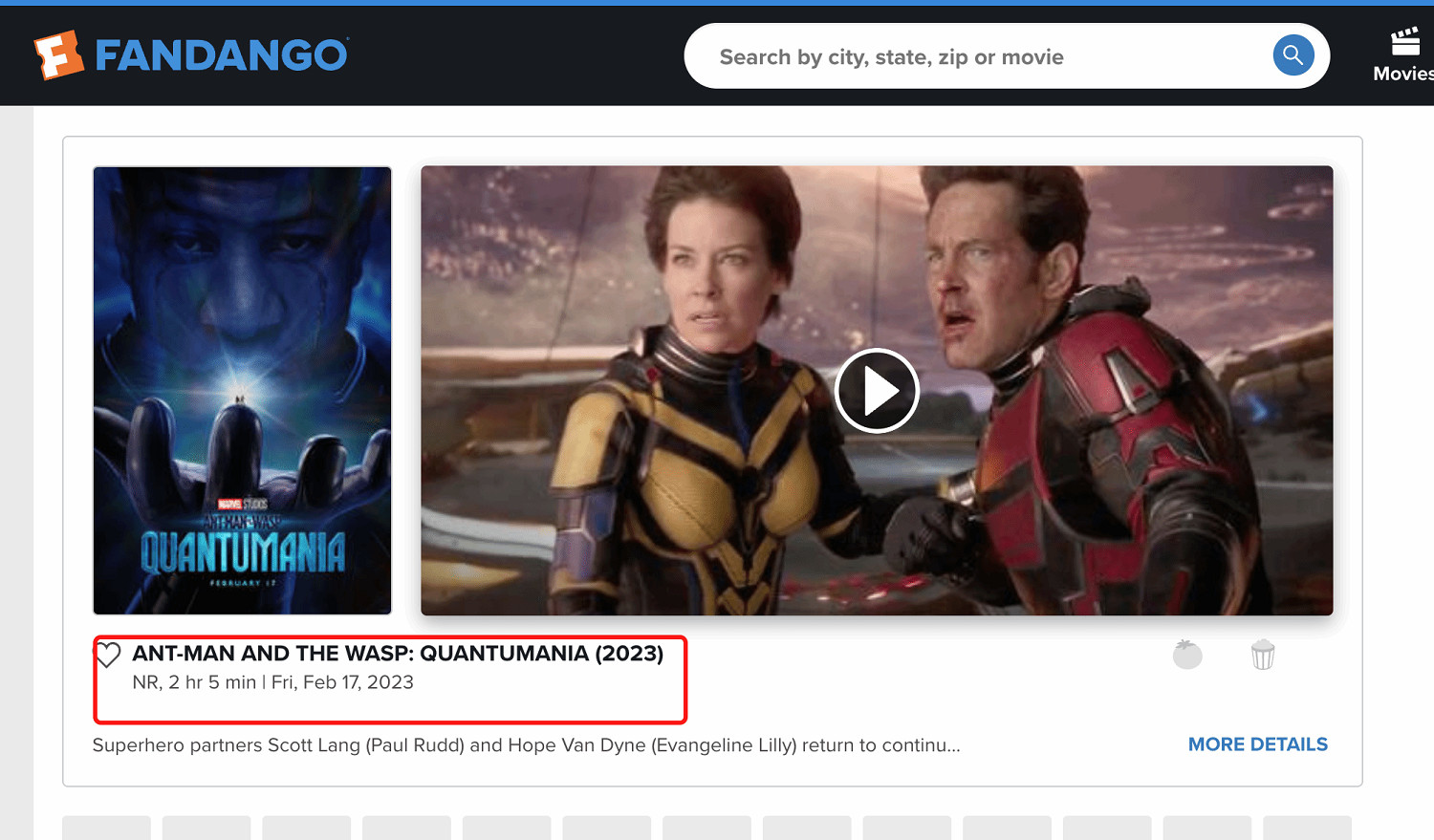
Task: Click the Marvel Studios logo on the poster
Action: 243,504
